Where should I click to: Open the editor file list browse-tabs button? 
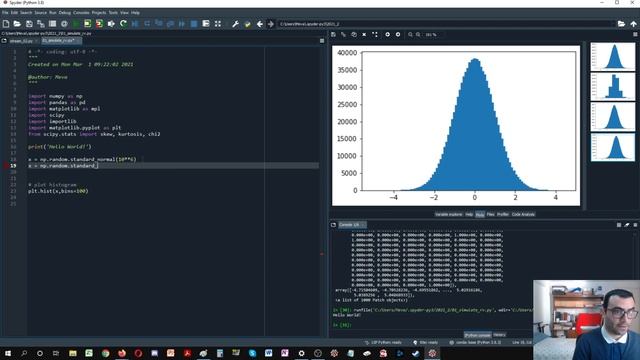coord(4,41)
